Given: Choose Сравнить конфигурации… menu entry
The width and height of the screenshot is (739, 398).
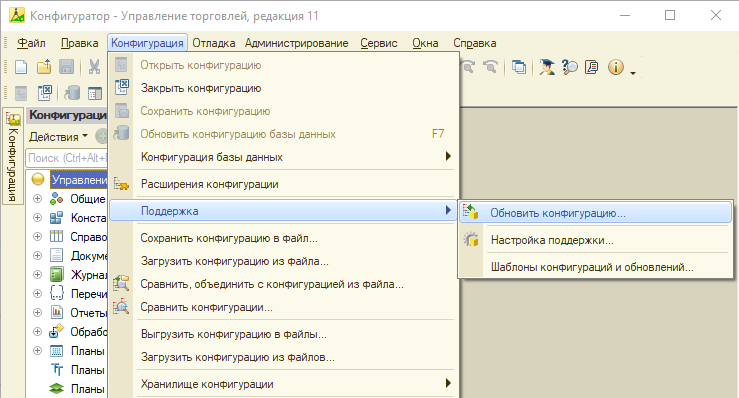Looking at the screenshot, I should coord(284,307).
